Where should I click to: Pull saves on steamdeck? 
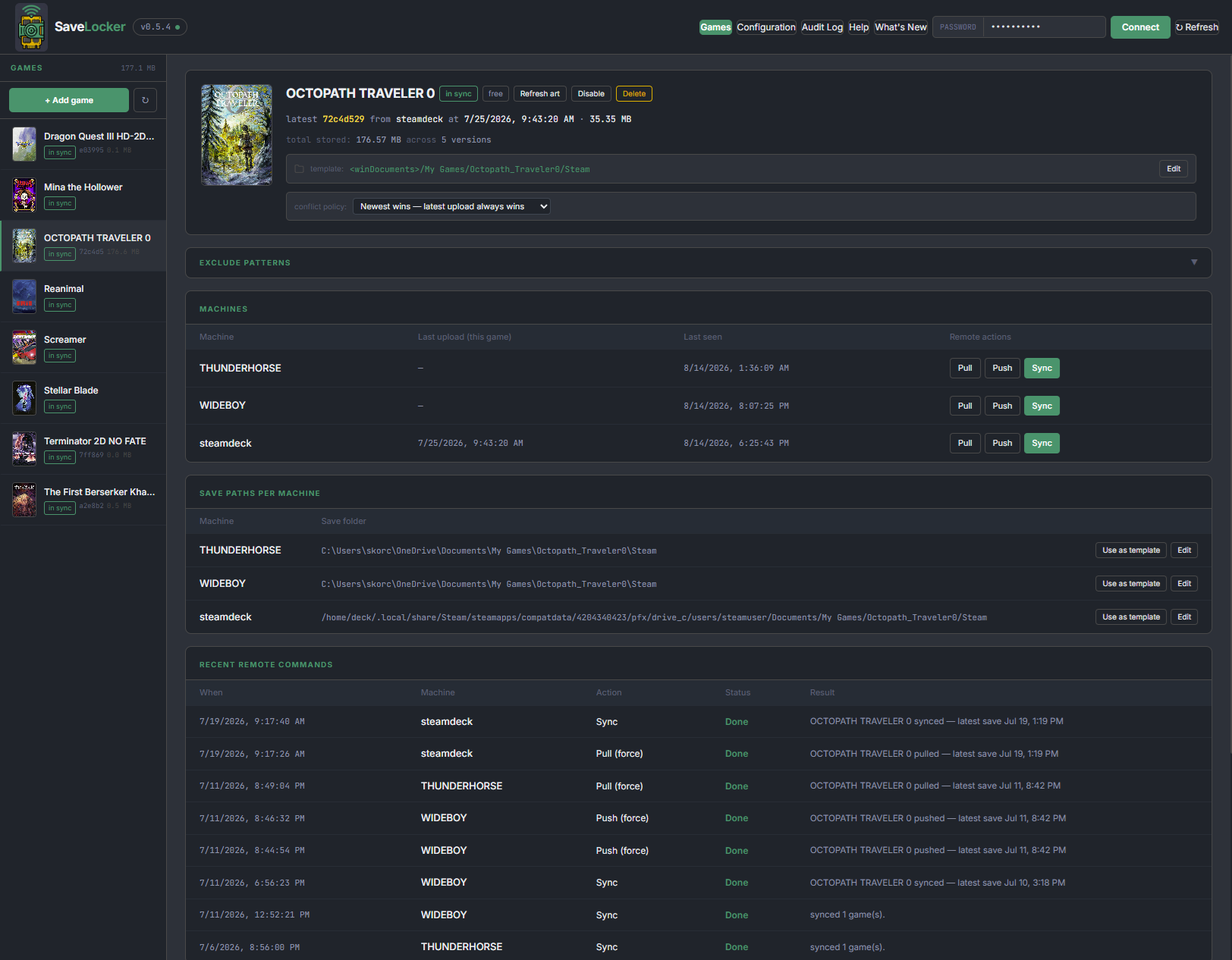965,443
